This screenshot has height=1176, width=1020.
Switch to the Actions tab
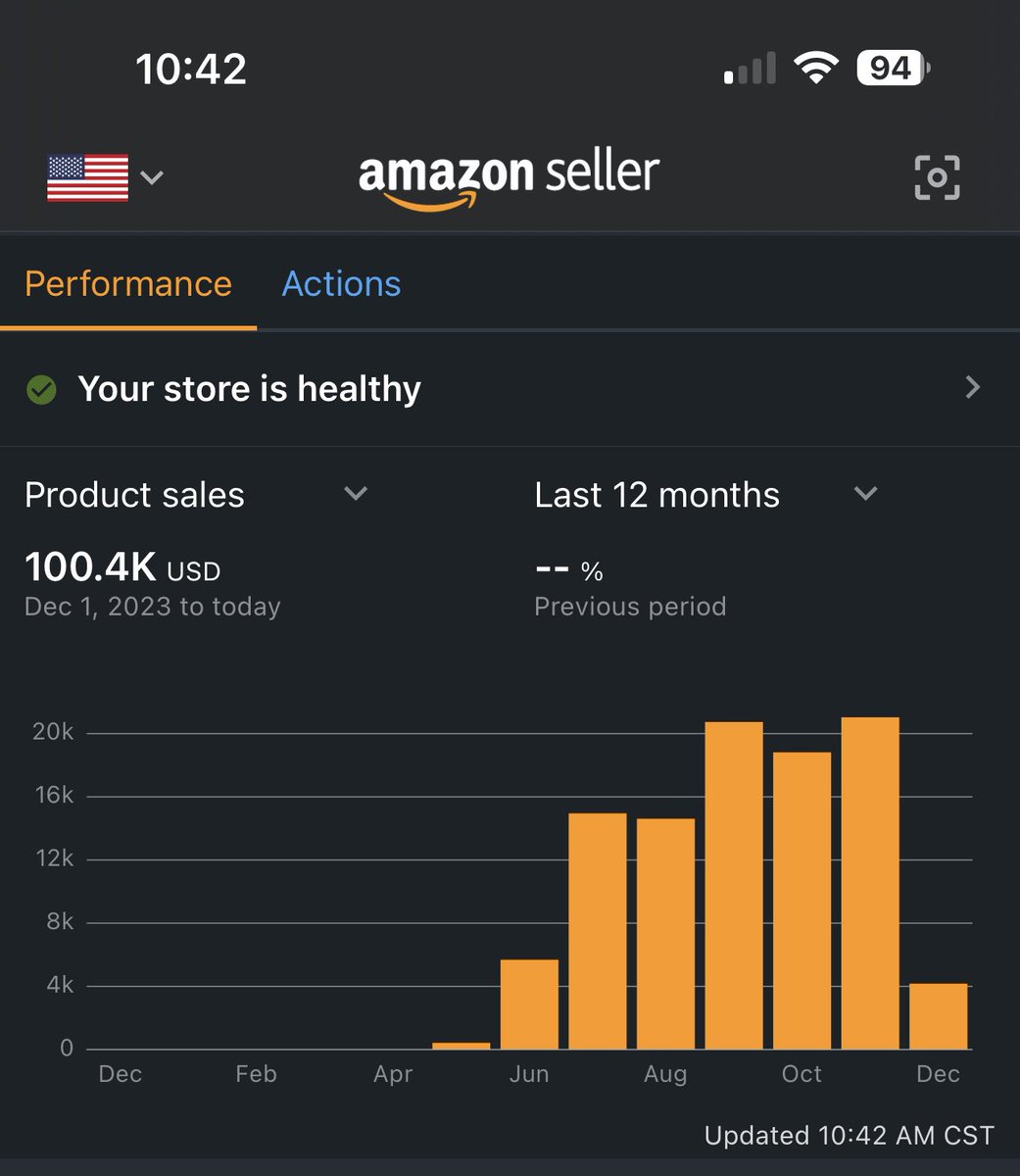click(x=341, y=284)
